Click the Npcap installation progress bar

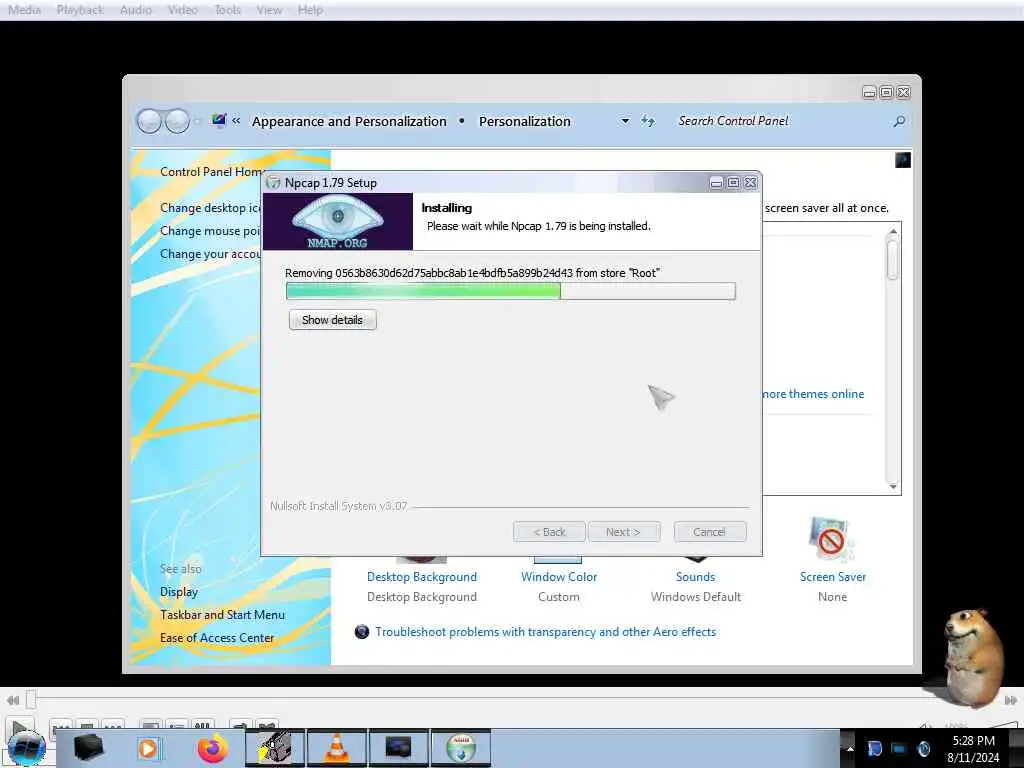tap(511, 291)
